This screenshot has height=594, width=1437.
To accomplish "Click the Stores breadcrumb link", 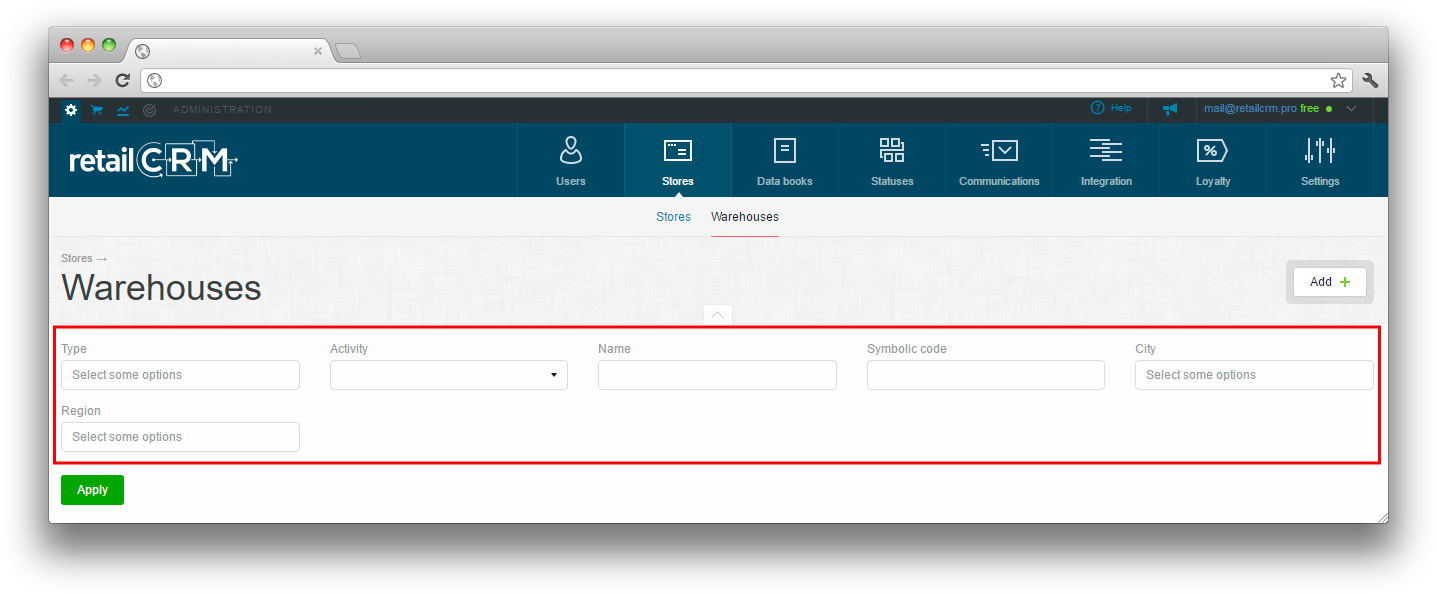I will click(x=77, y=258).
